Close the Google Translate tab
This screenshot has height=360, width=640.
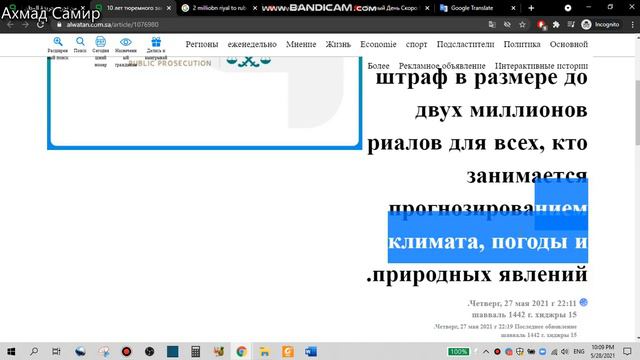513,8
